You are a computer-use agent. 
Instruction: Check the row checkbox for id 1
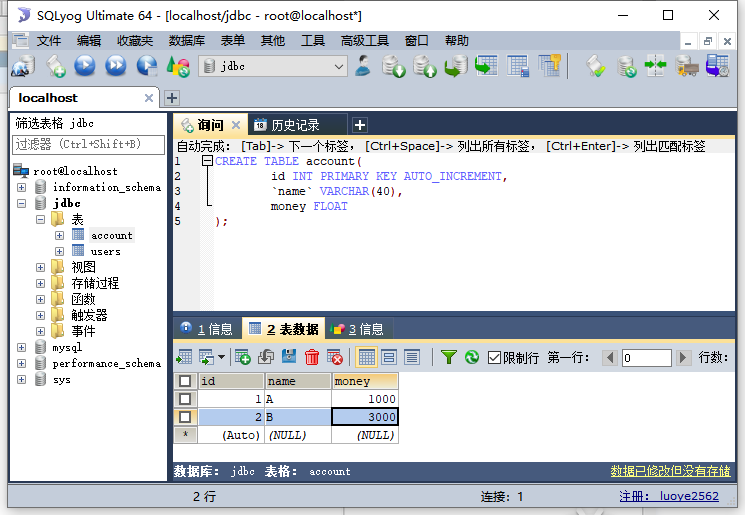(x=185, y=399)
